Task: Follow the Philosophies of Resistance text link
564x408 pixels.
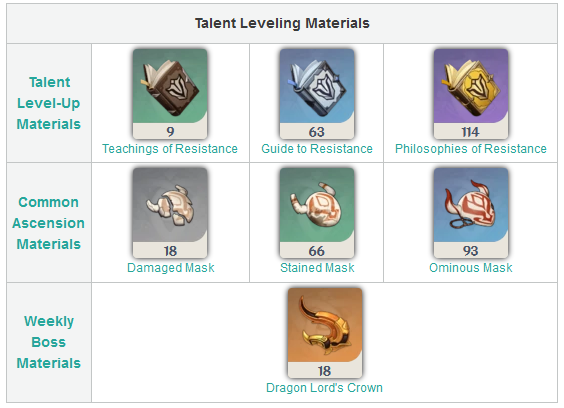Action: 471,149
